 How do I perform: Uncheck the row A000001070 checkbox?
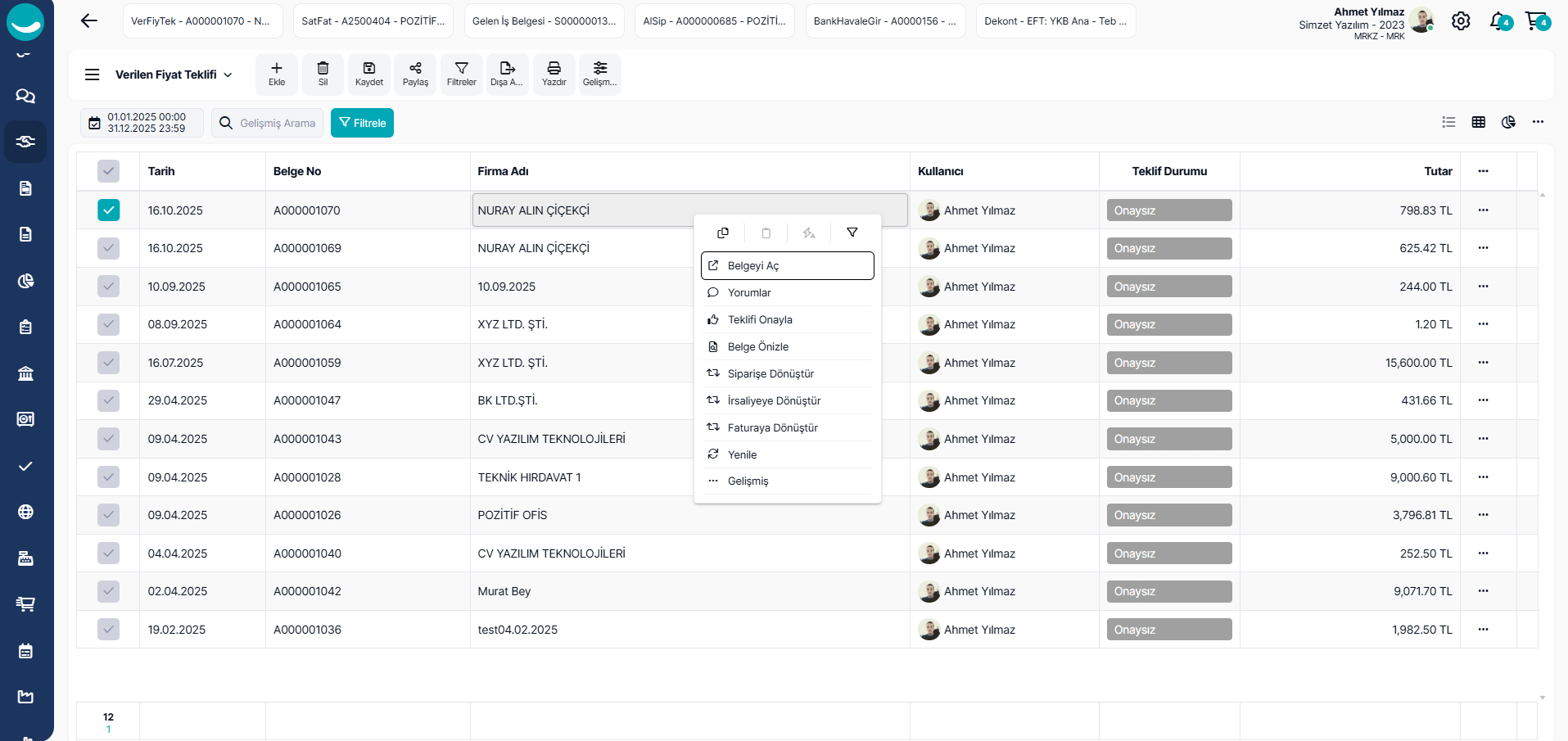tap(108, 210)
